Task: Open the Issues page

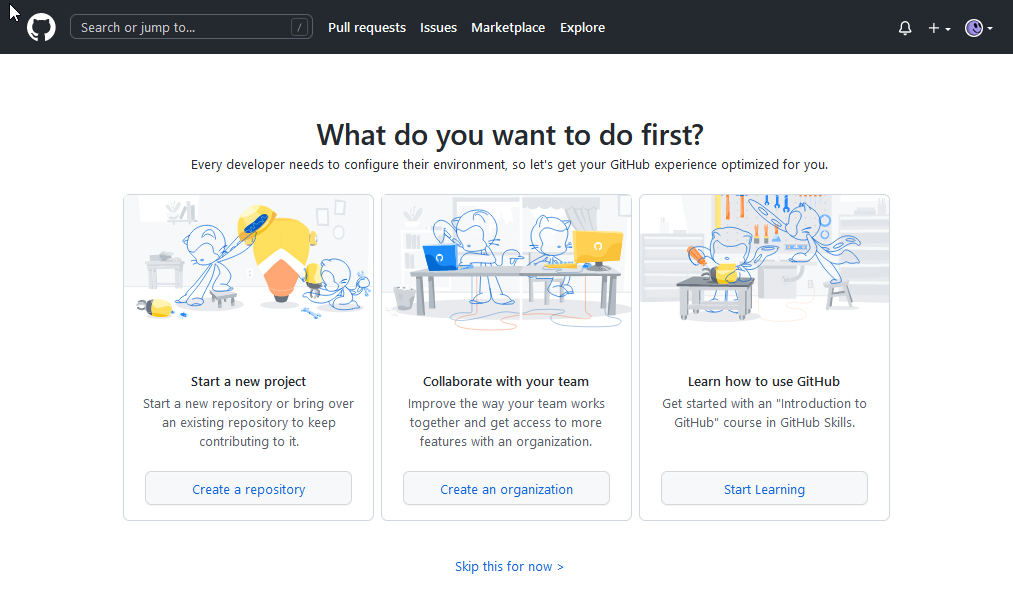Action: point(438,28)
